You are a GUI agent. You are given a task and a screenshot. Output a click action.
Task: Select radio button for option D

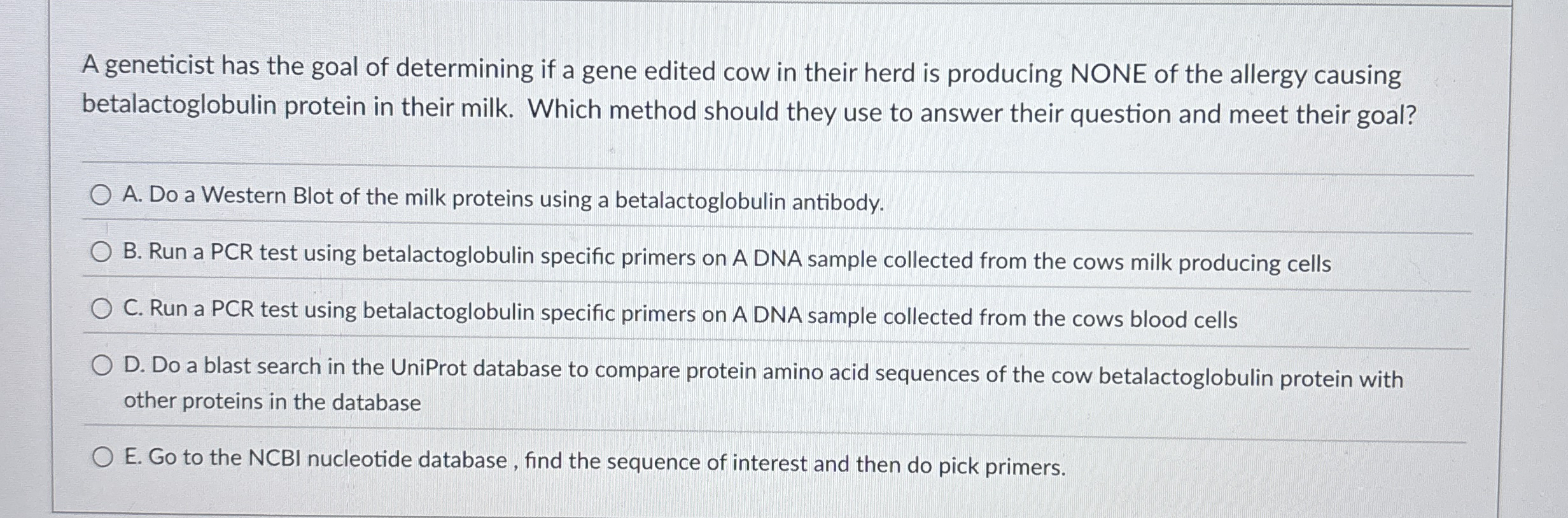[x=102, y=363]
